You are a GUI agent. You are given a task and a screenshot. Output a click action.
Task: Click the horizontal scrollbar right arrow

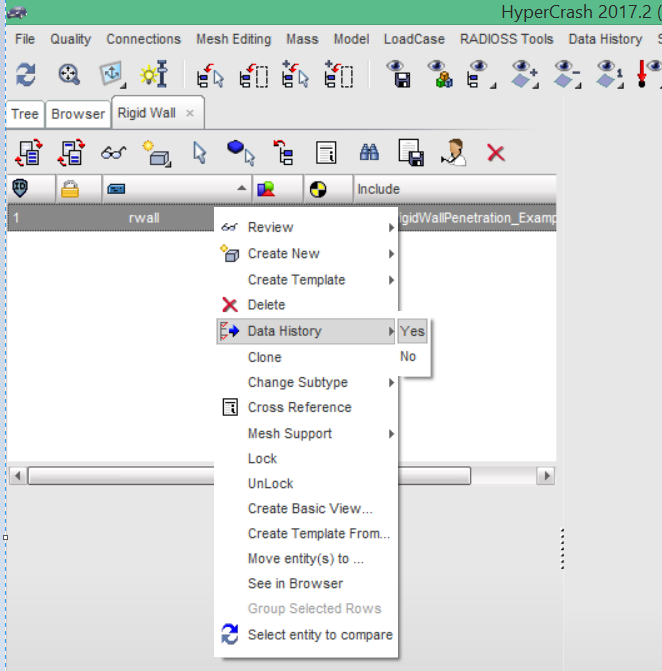[x=546, y=476]
